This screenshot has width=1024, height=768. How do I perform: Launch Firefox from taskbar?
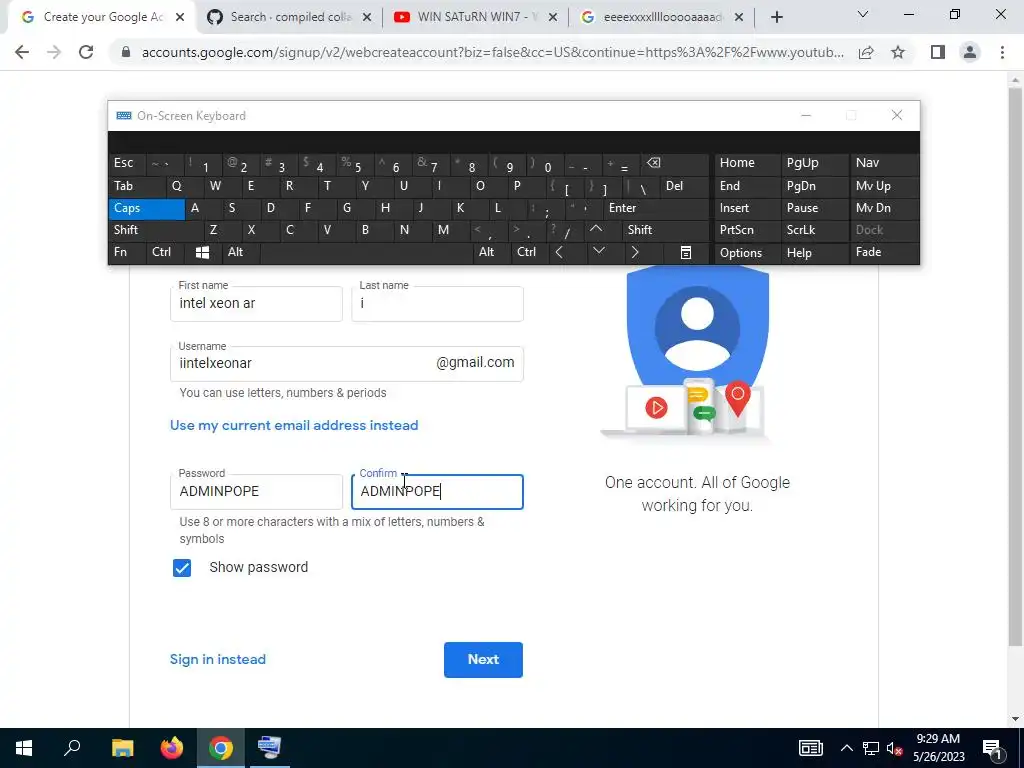pyautogui.click(x=172, y=748)
